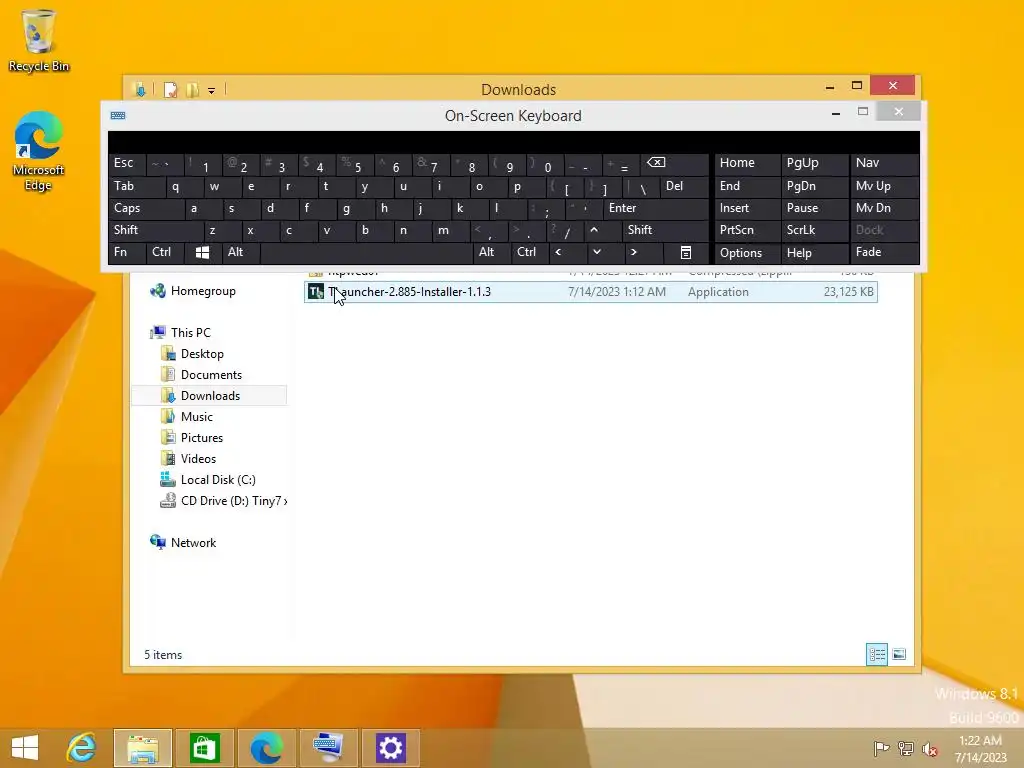Select Videos in the navigation pane
1024x768 pixels.
189,458
